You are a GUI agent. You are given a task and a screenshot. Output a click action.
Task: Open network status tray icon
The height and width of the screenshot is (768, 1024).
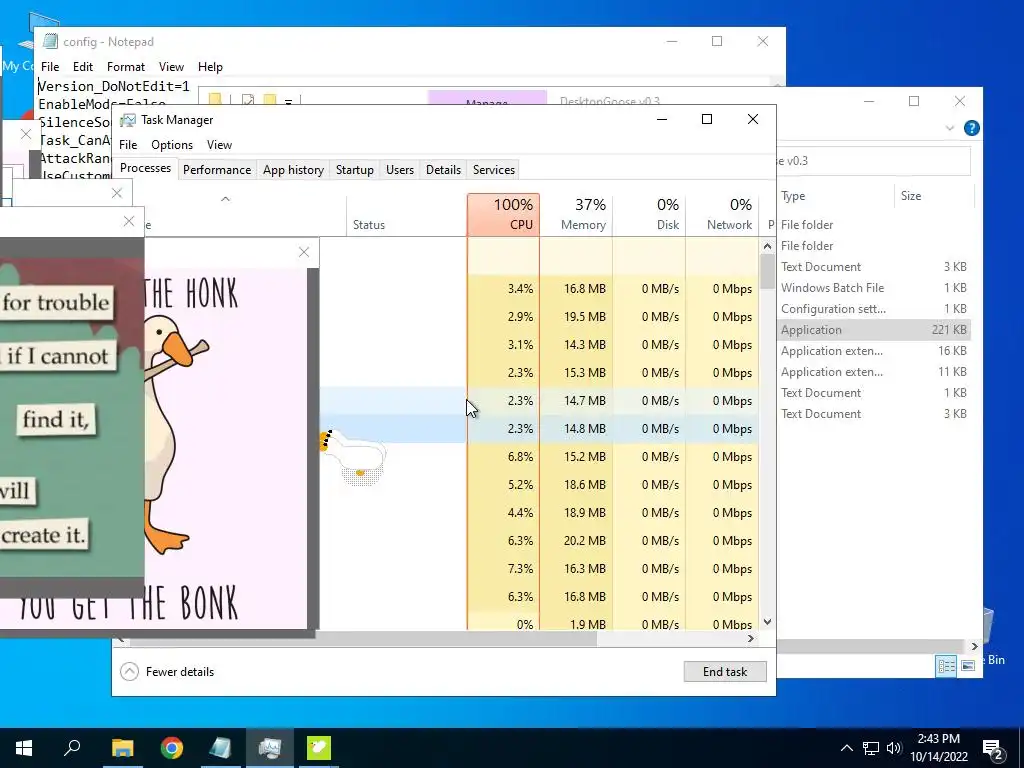(871, 748)
